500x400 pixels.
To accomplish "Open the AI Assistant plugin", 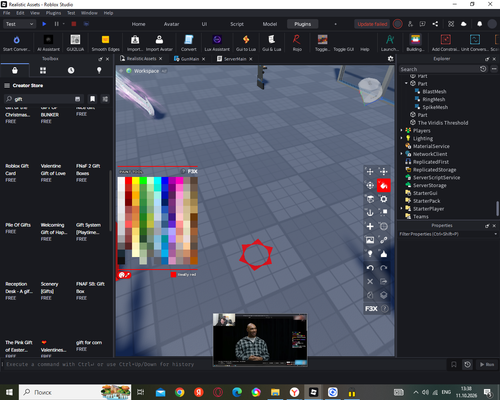I will click(x=49, y=43).
